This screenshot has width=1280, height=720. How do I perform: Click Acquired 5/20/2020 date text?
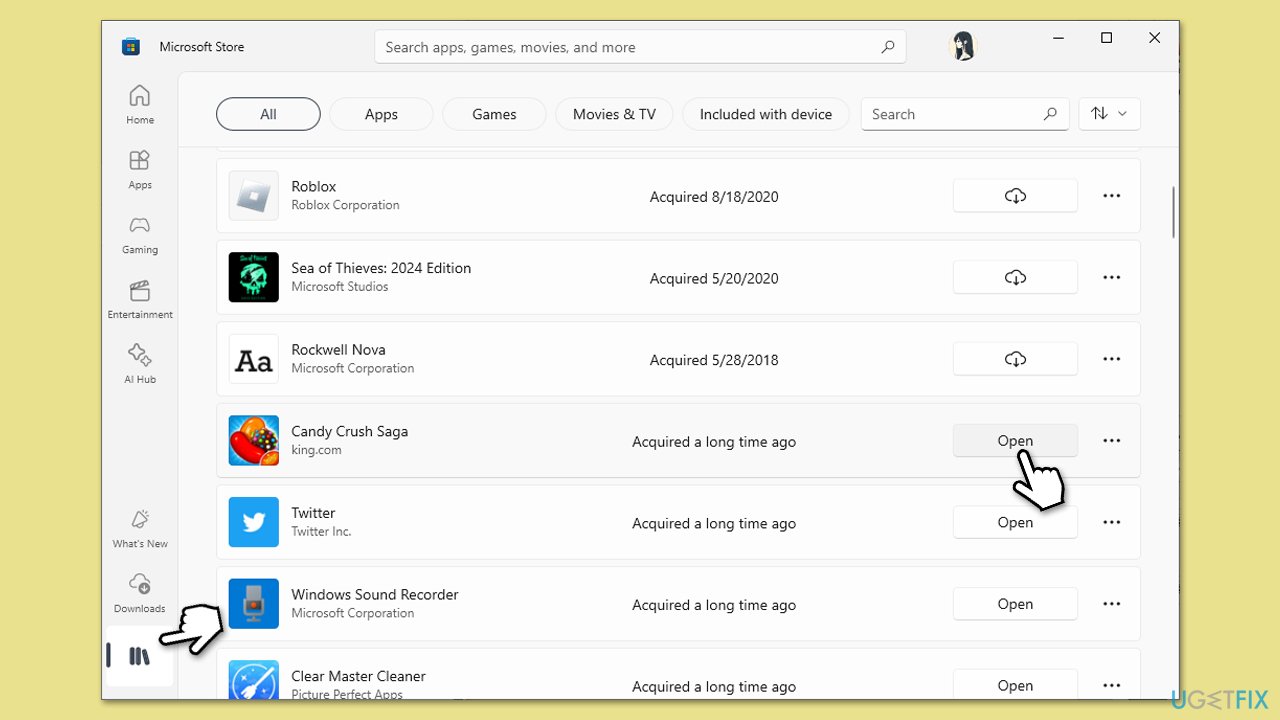pos(714,278)
